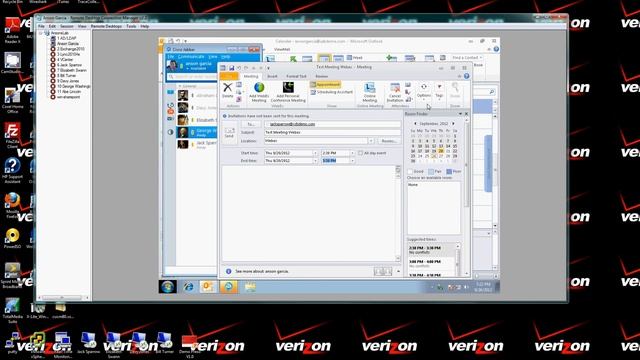Screen dimensions: 640x360
Task: Open the Adobe Reader desktop icon
Action: coord(12,30)
